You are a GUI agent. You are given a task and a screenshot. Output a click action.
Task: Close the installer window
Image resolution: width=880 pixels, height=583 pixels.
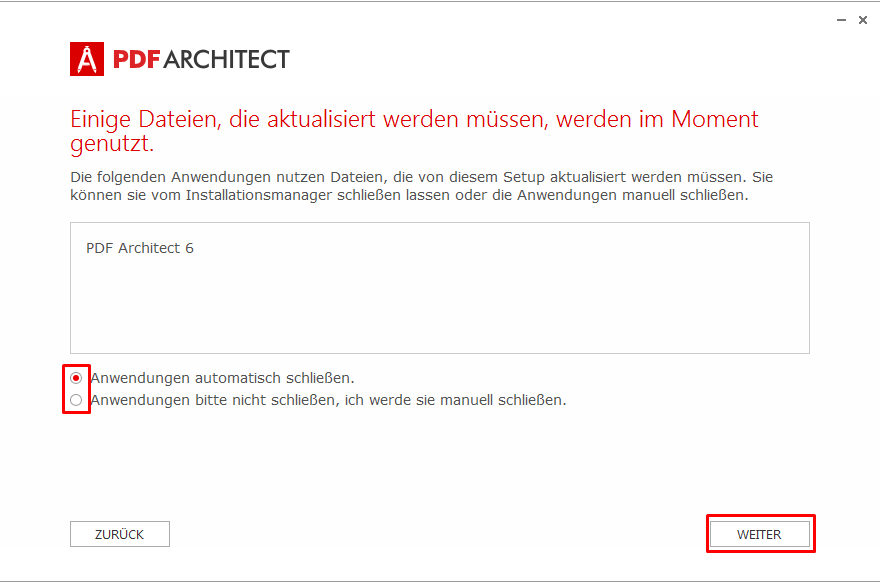coord(863,20)
